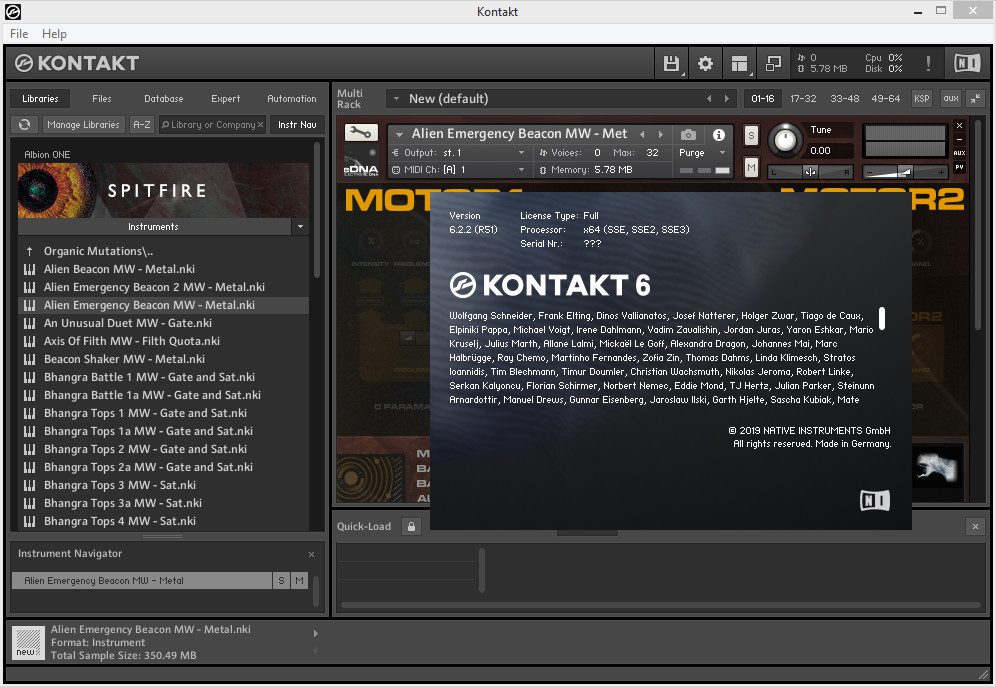Toggle solo in Instrument Navigator
This screenshot has width=996, height=687.
(x=281, y=580)
